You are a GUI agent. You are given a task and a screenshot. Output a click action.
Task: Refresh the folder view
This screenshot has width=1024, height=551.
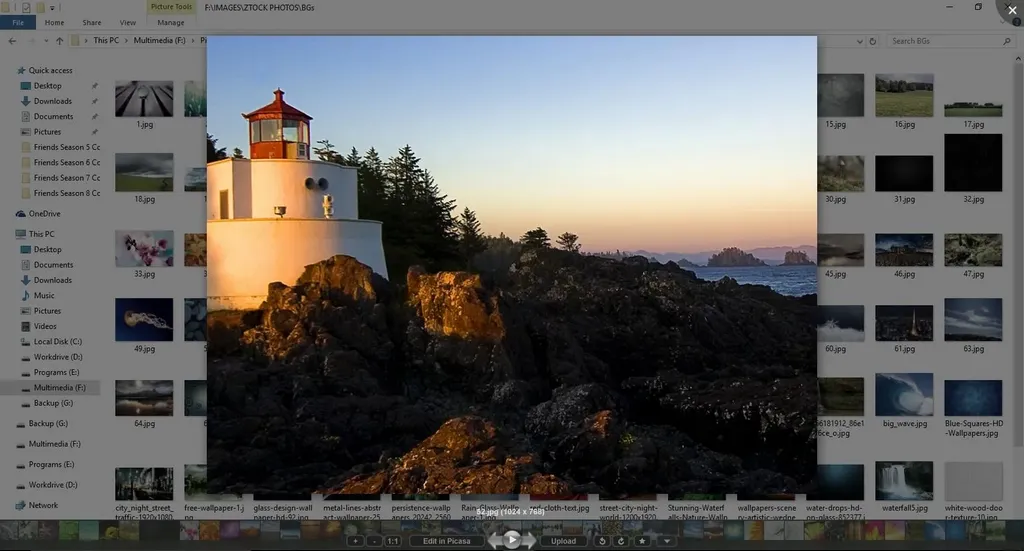click(x=872, y=41)
